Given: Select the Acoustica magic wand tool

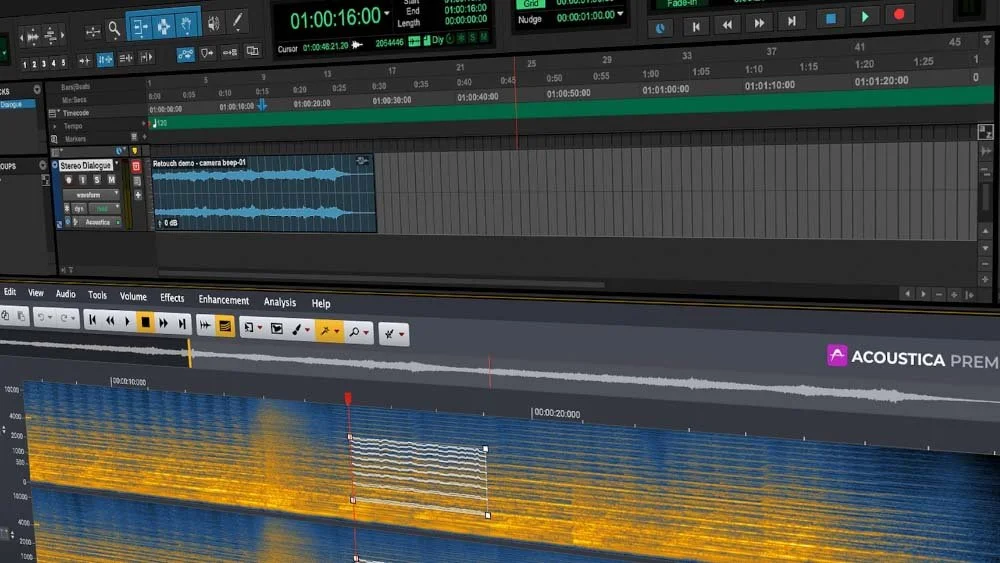Looking at the screenshot, I should click(x=326, y=330).
